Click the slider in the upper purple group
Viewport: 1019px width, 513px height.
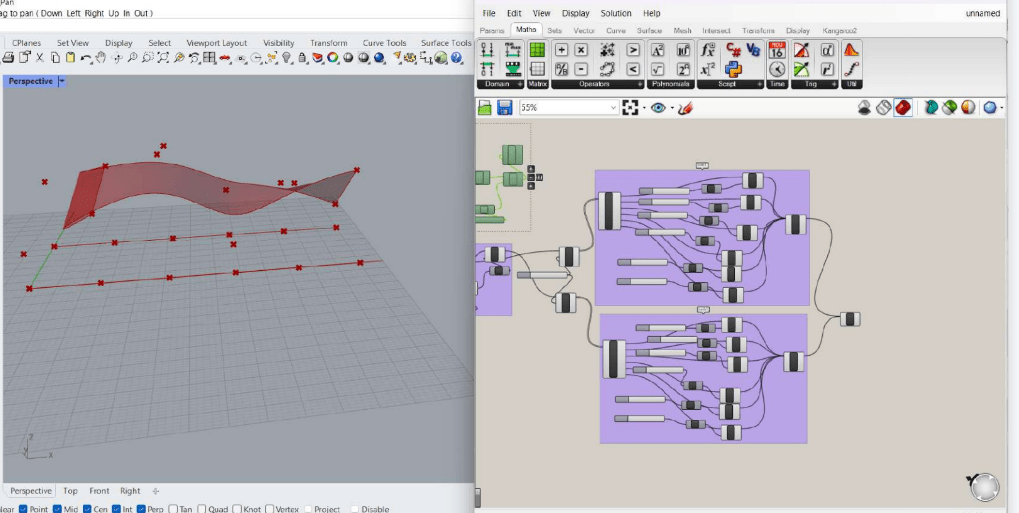click(664, 190)
